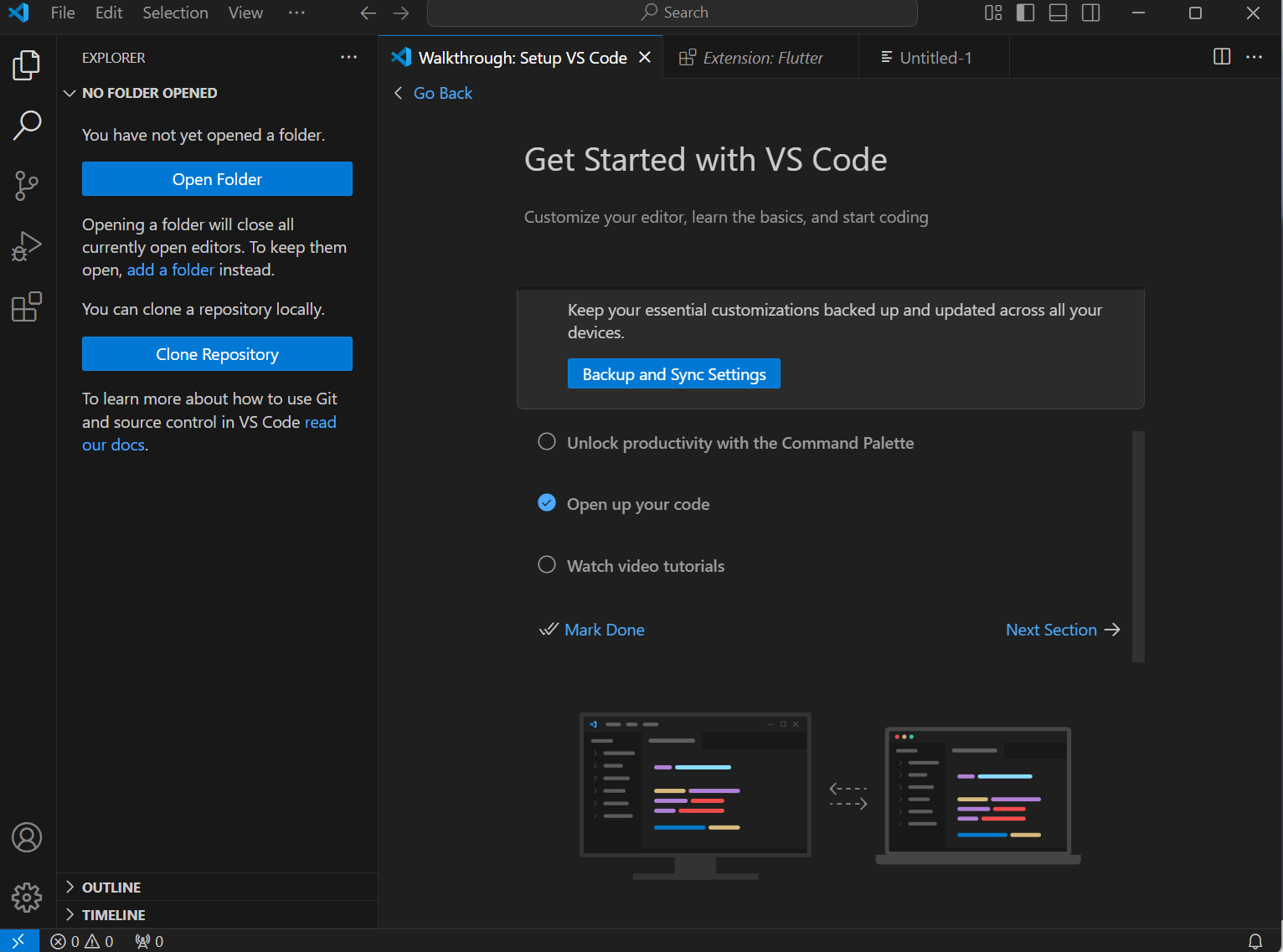Click the Go Back chevron icon
1283x952 pixels.
tap(399, 93)
